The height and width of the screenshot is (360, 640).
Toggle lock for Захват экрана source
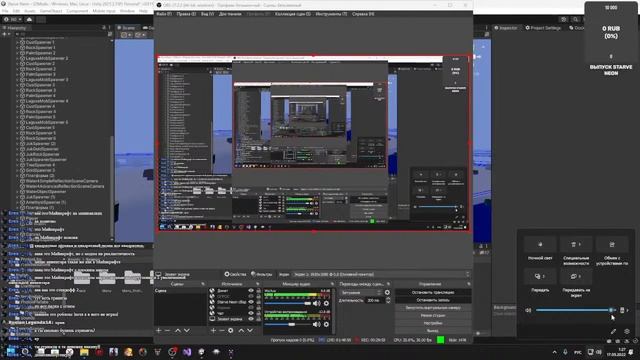click(x=258, y=319)
